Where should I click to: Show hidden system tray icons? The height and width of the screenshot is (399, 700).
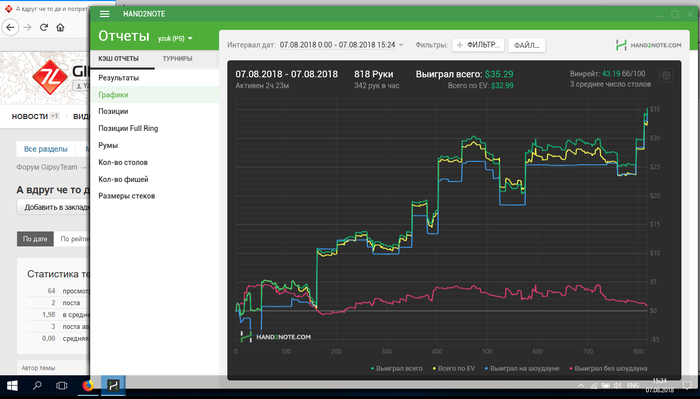581,386
